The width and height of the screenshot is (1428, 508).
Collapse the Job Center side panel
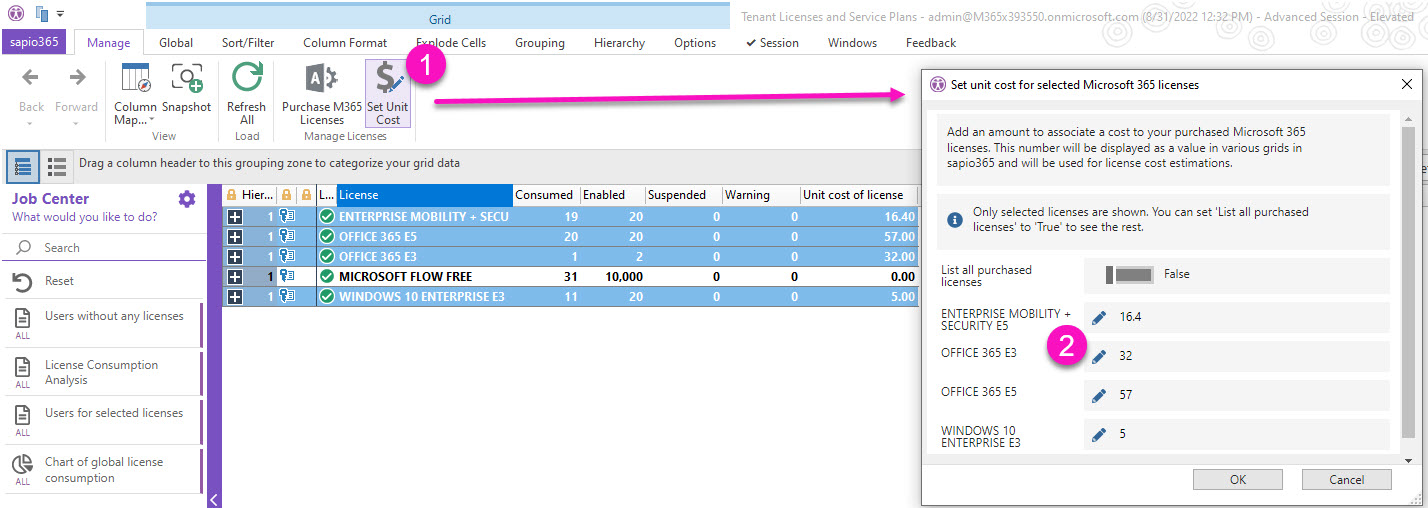pyautogui.click(x=214, y=499)
